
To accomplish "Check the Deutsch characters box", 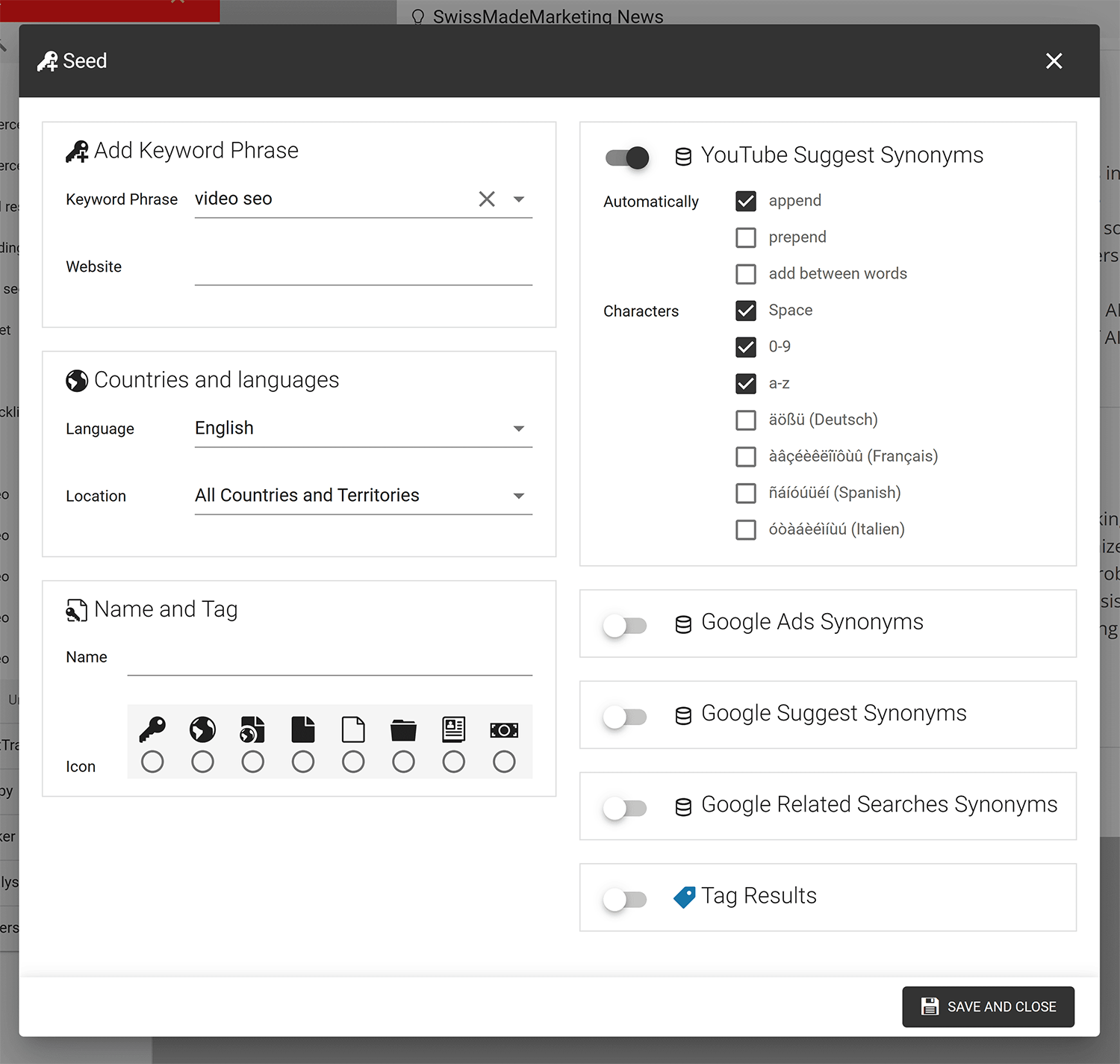I will (746, 420).
